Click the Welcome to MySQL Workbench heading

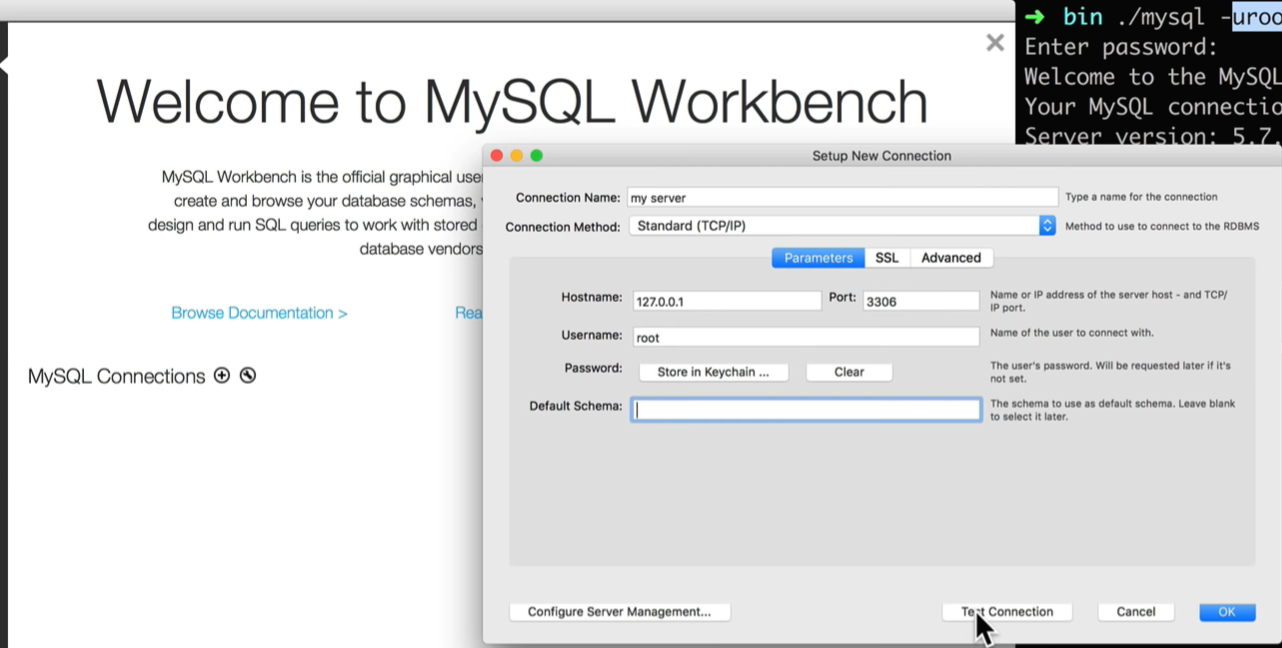pyautogui.click(x=512, y=101)
